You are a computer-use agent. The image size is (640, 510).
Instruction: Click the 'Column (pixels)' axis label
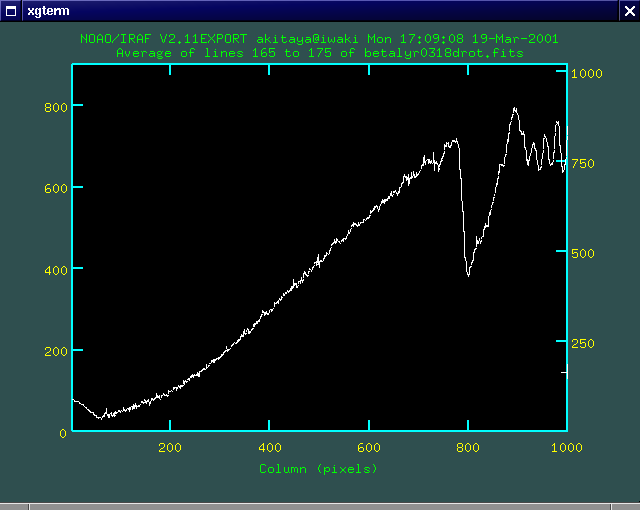[x=318, y=468]
